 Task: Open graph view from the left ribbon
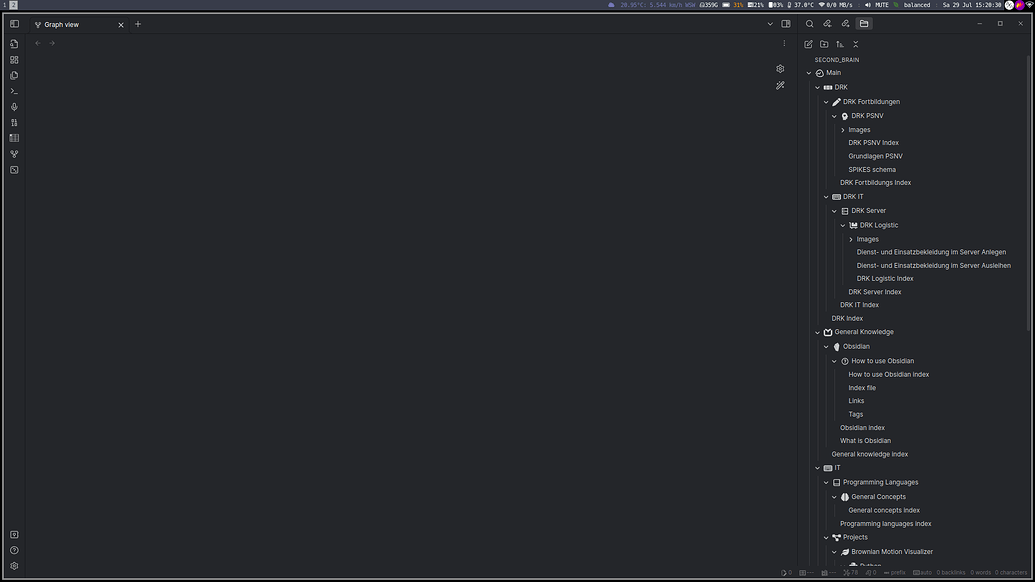pyautogui.click(x=14, y=154)
